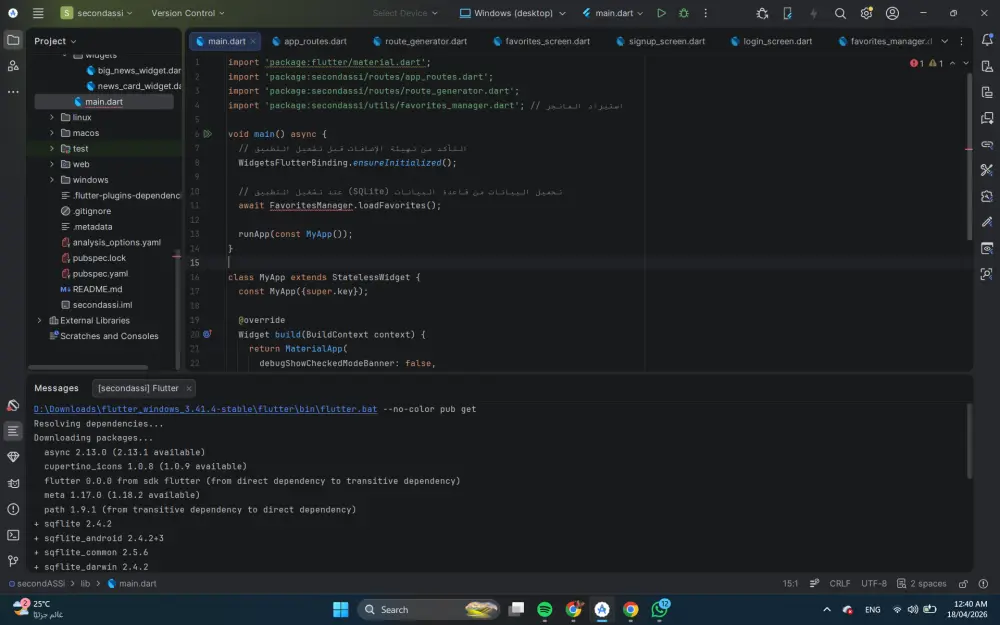Screen dimensions: 1000x625
Task: Expand the macos folder
Action: (52, 133)
